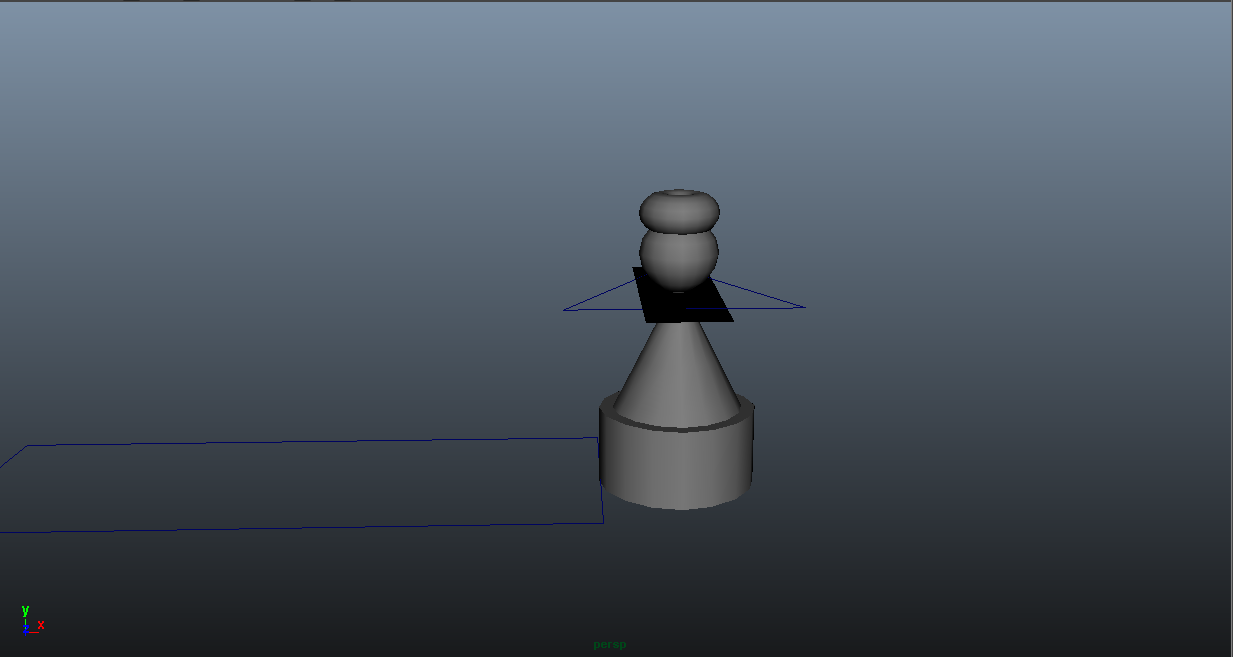Click the XYZ axis indicator in the viewport
This screenshot has height=657, width=1233.
(32, 620)
